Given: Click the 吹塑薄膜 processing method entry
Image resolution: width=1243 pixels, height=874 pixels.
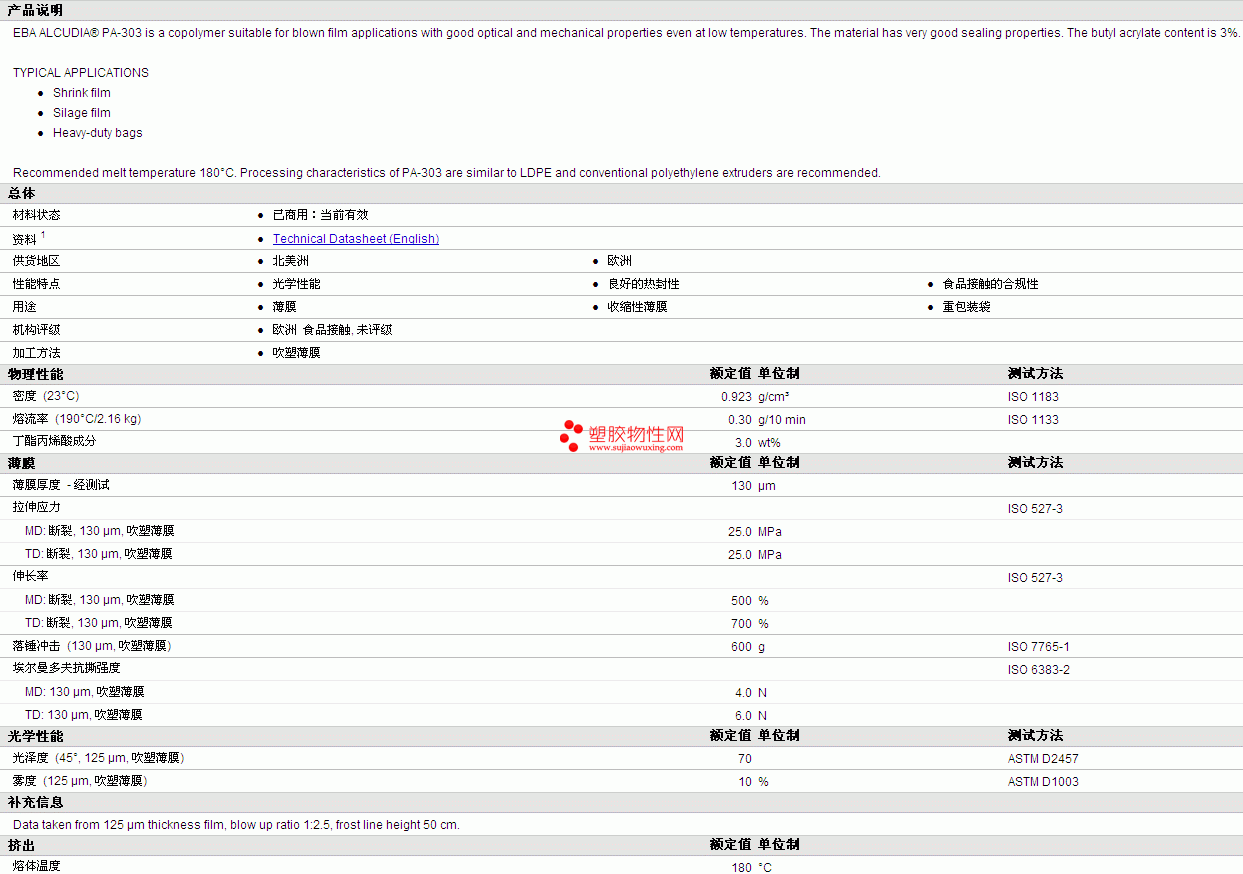Looking at the screenshot, I should (x=296, y=353).
